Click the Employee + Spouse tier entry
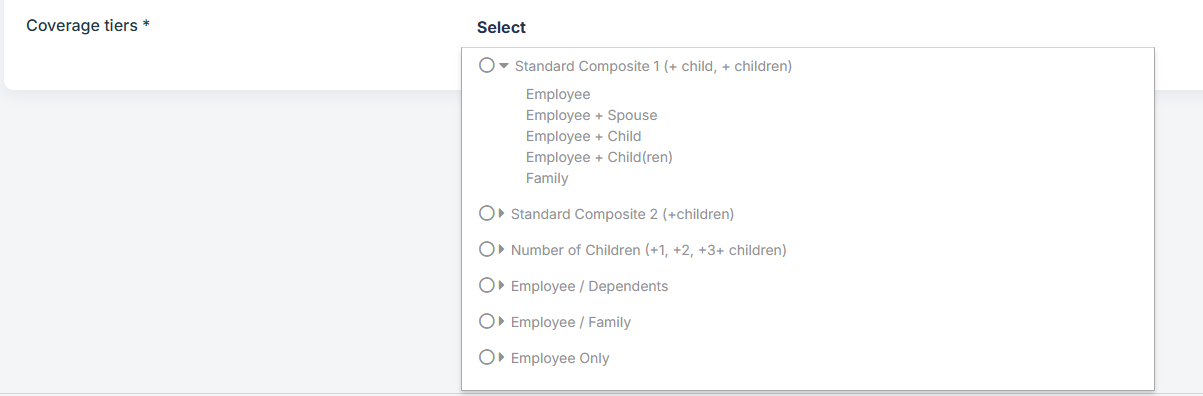The height and width of the screenshot is (396, 1203). pos(591,115)
